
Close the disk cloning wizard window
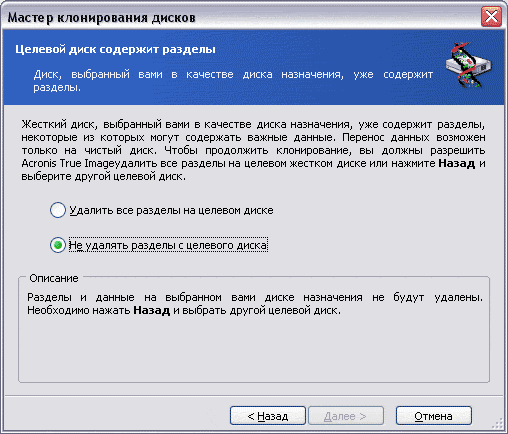point(491,17)
